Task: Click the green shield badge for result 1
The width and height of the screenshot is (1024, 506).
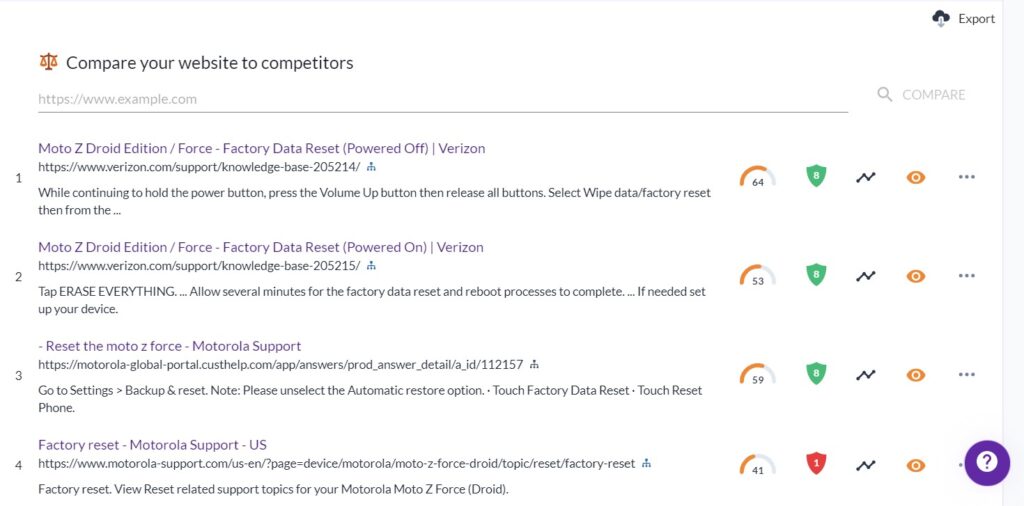Action: [x=816, y=176]
